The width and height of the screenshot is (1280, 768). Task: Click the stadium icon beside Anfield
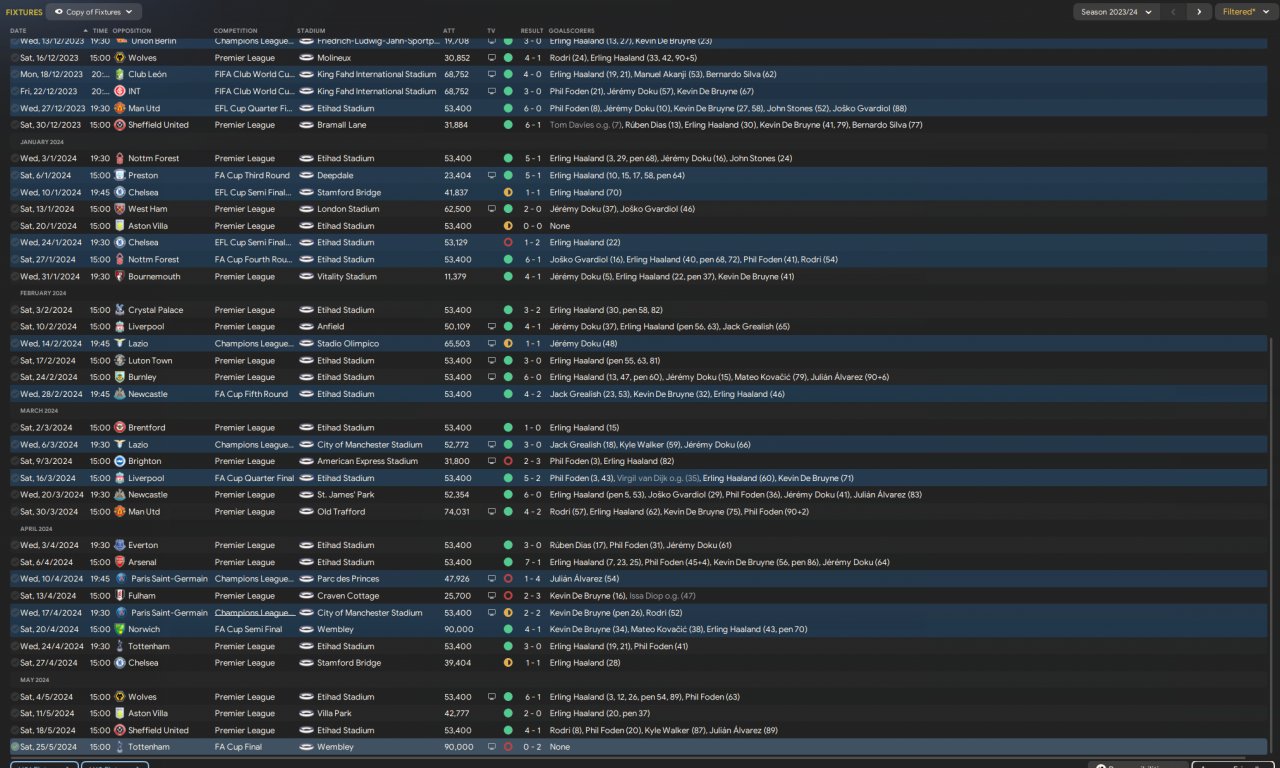point(306,326)
